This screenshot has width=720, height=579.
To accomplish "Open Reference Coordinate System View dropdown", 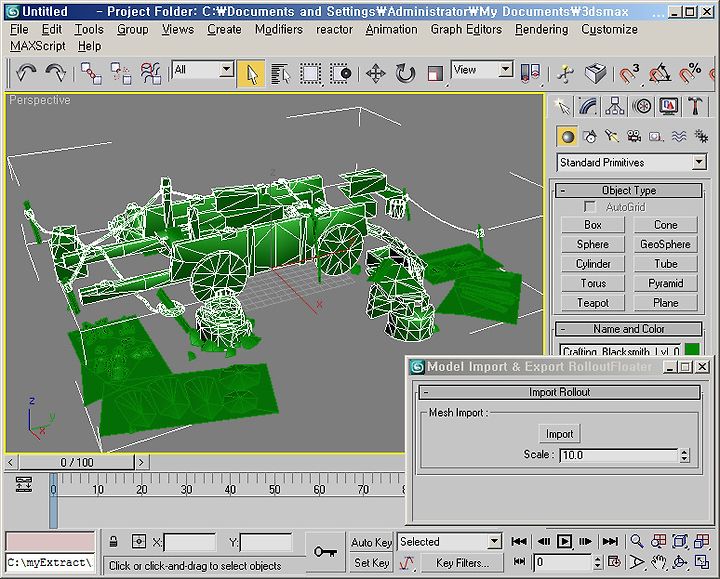I will [x=482, y=70].
